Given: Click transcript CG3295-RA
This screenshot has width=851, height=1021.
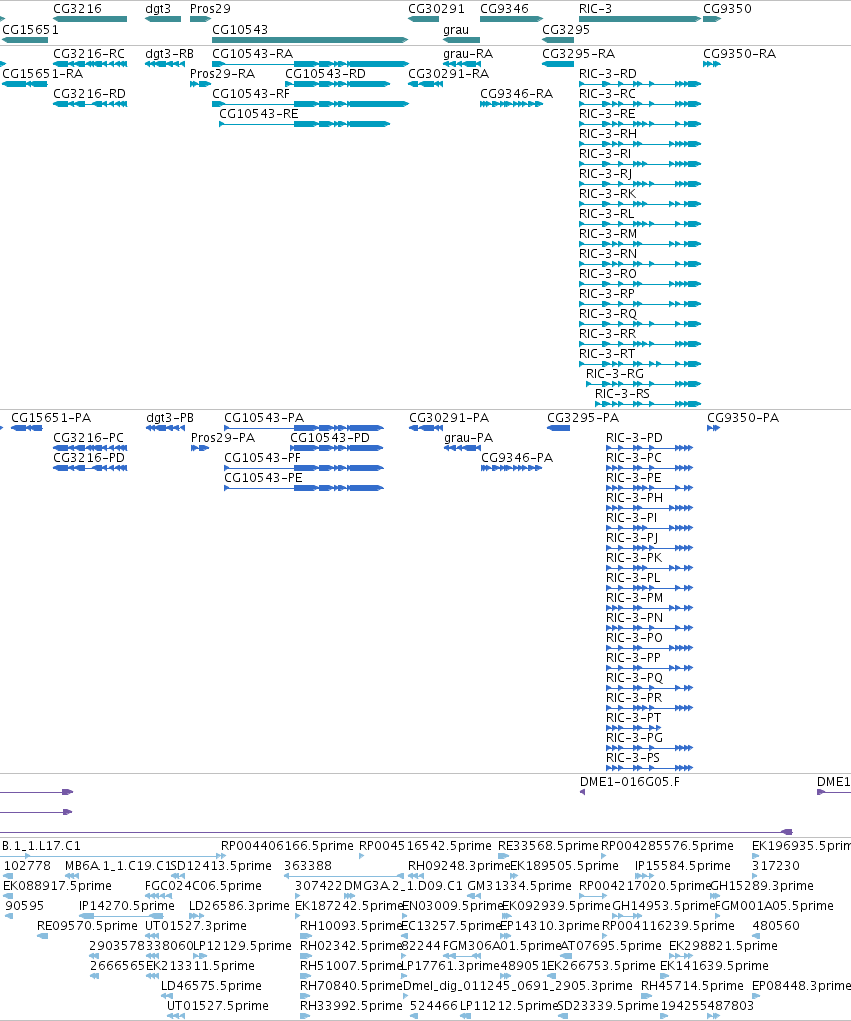Looking at the screenshot, I should [579, 54].
